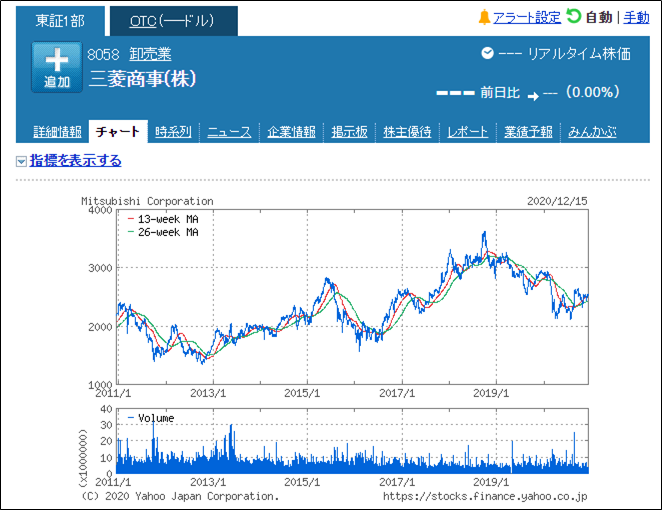The height and width of the screenshot is (510, 662).
Task: Select 手動 refresh mode link
Action: [x=636, y=18]
